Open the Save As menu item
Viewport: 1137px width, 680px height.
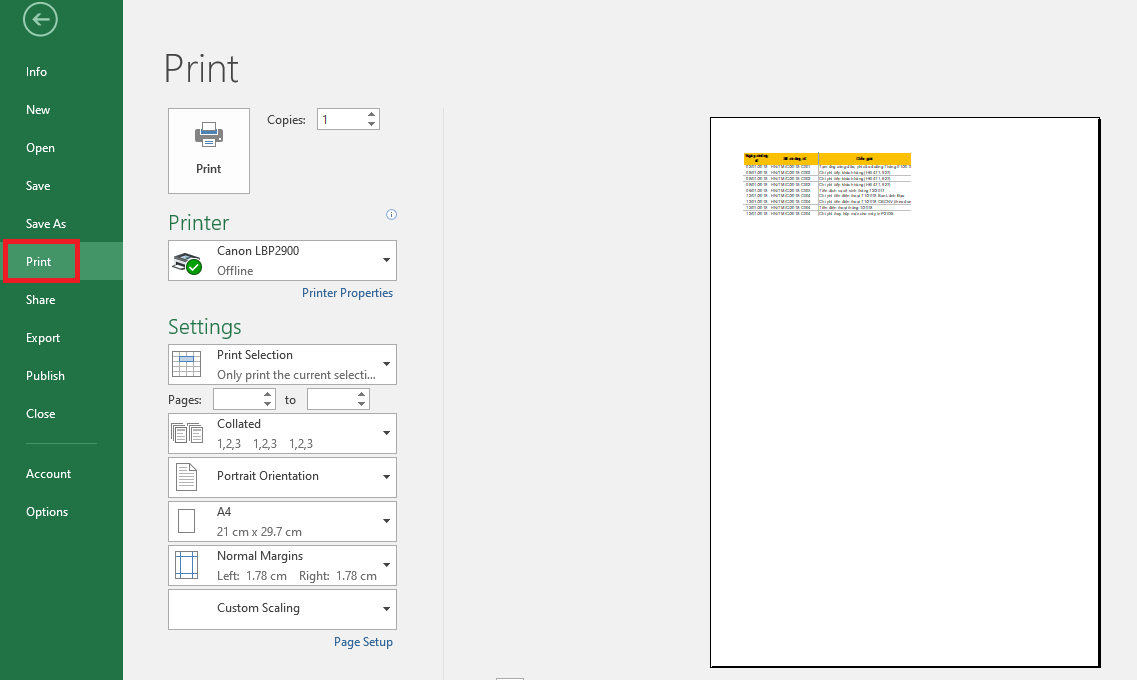46,224
